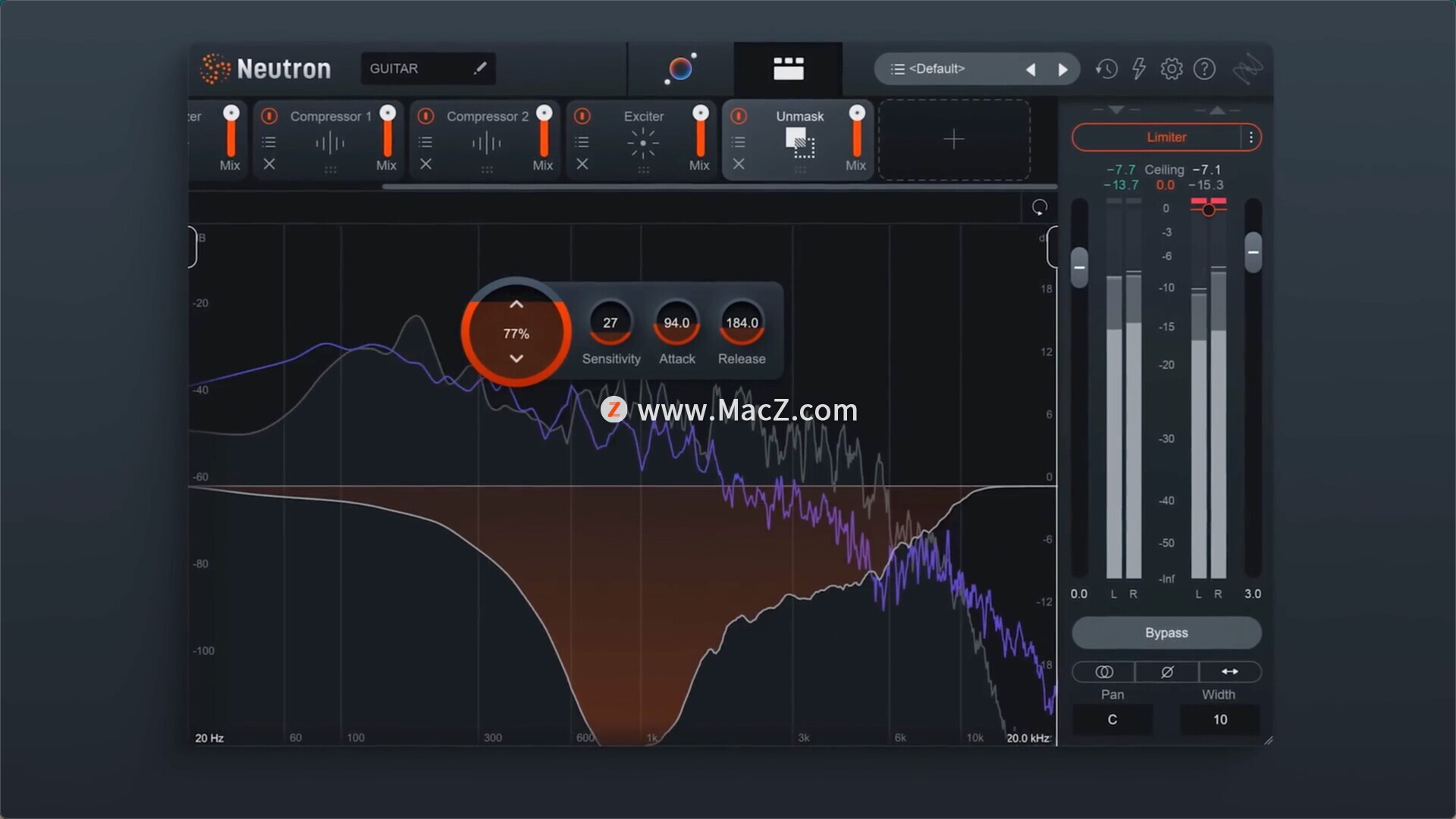Open Exciter preset list icon

tap(582, 142)
